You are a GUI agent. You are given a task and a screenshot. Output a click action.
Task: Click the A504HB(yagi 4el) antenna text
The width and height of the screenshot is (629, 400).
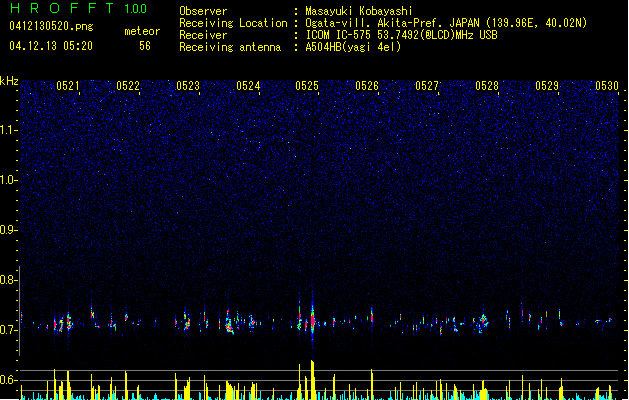353,47
